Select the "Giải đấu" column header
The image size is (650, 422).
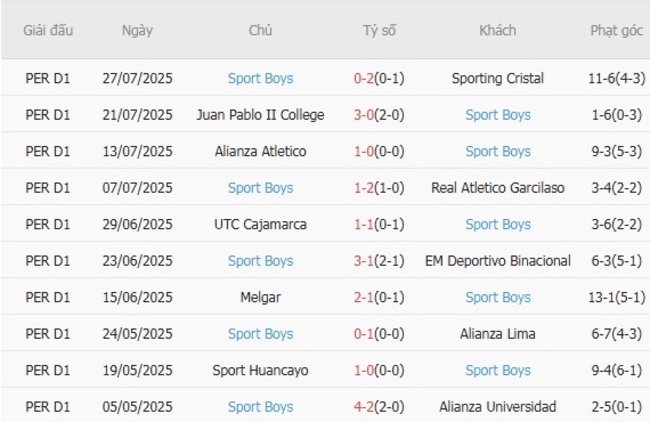click(48, 30)
